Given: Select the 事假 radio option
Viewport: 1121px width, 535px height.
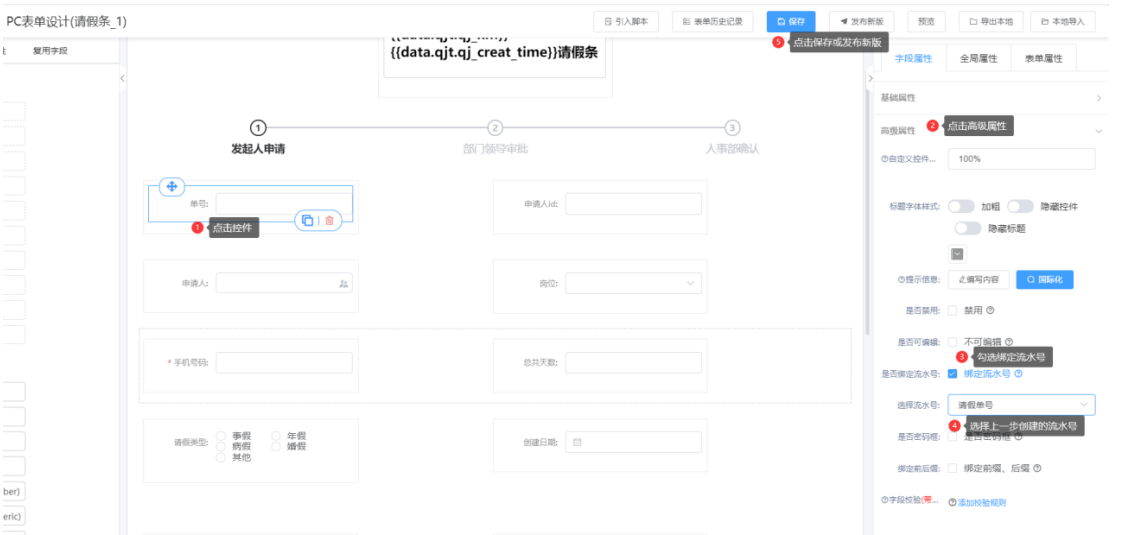Looking at the screenshot, I should (221, 436).
